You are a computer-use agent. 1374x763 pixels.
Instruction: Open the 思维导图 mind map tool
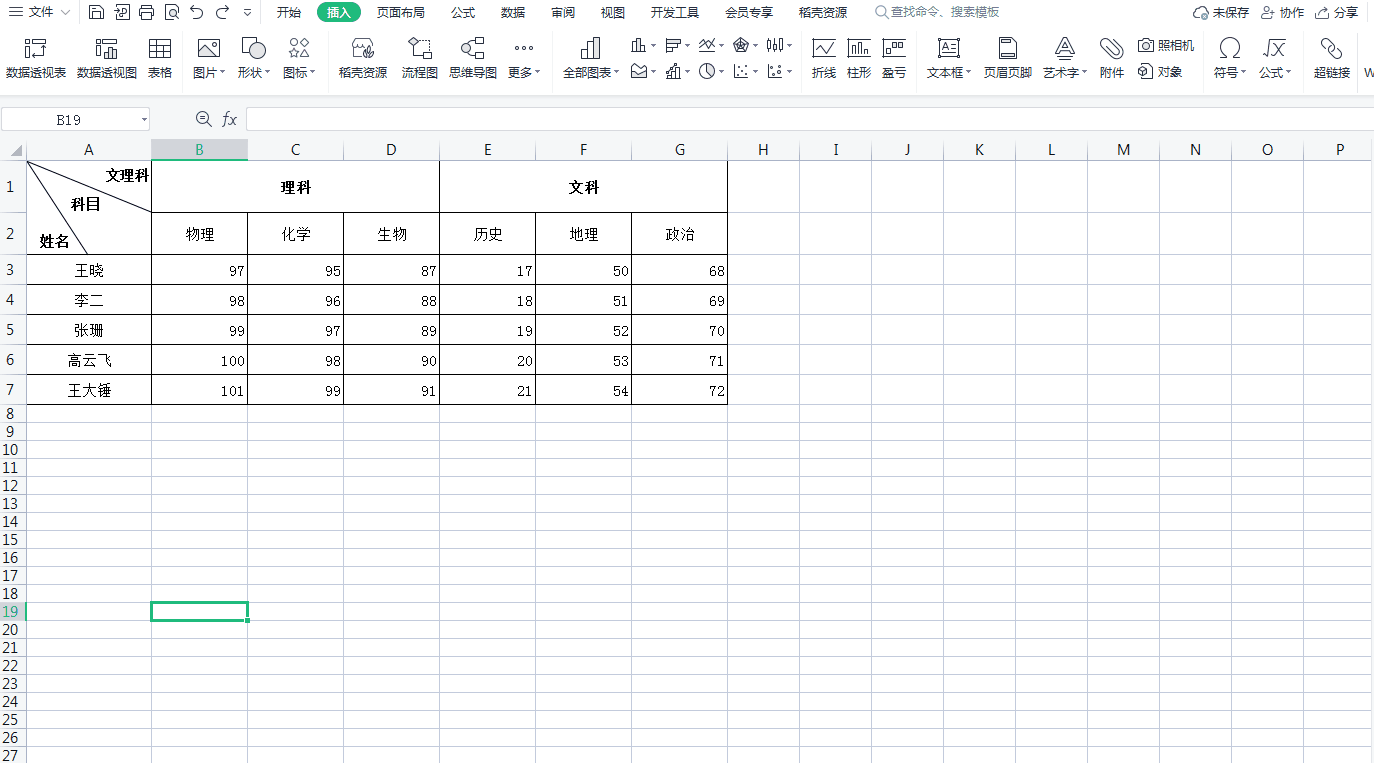point(472,58)
